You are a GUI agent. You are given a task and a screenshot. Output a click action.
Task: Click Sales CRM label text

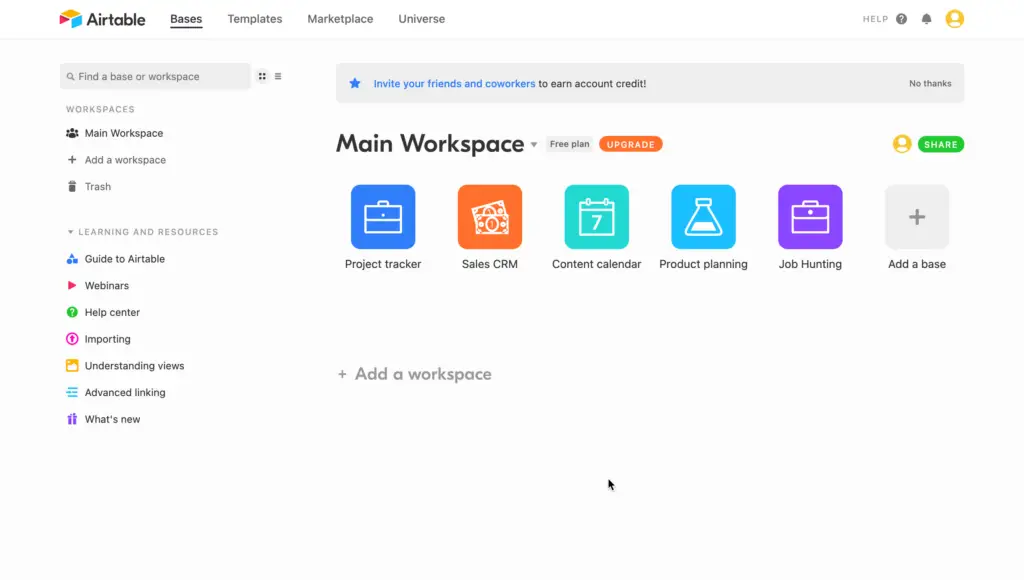(x=490, y=264)
